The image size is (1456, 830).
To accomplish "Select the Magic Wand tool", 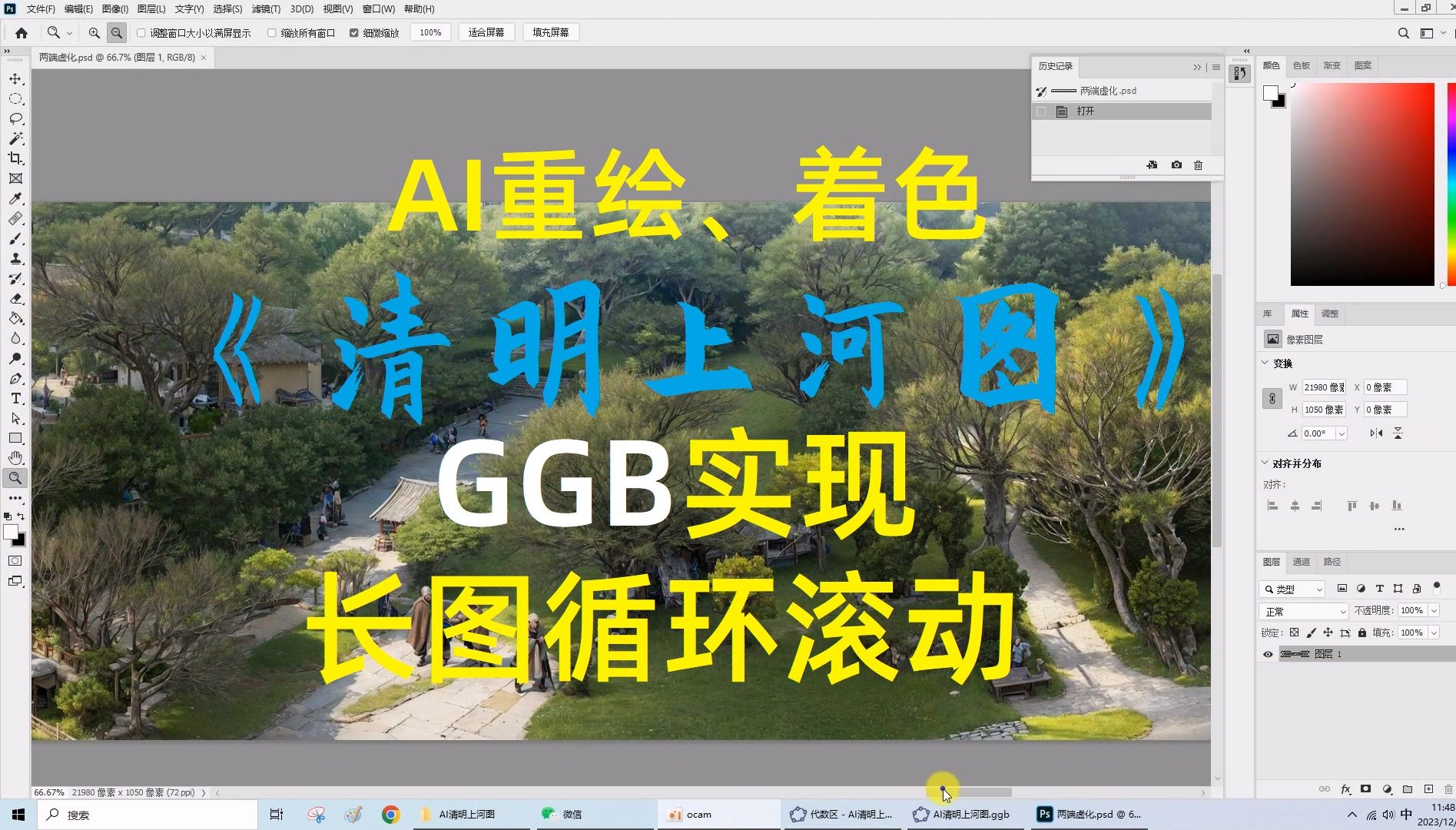I will (15, 139).
